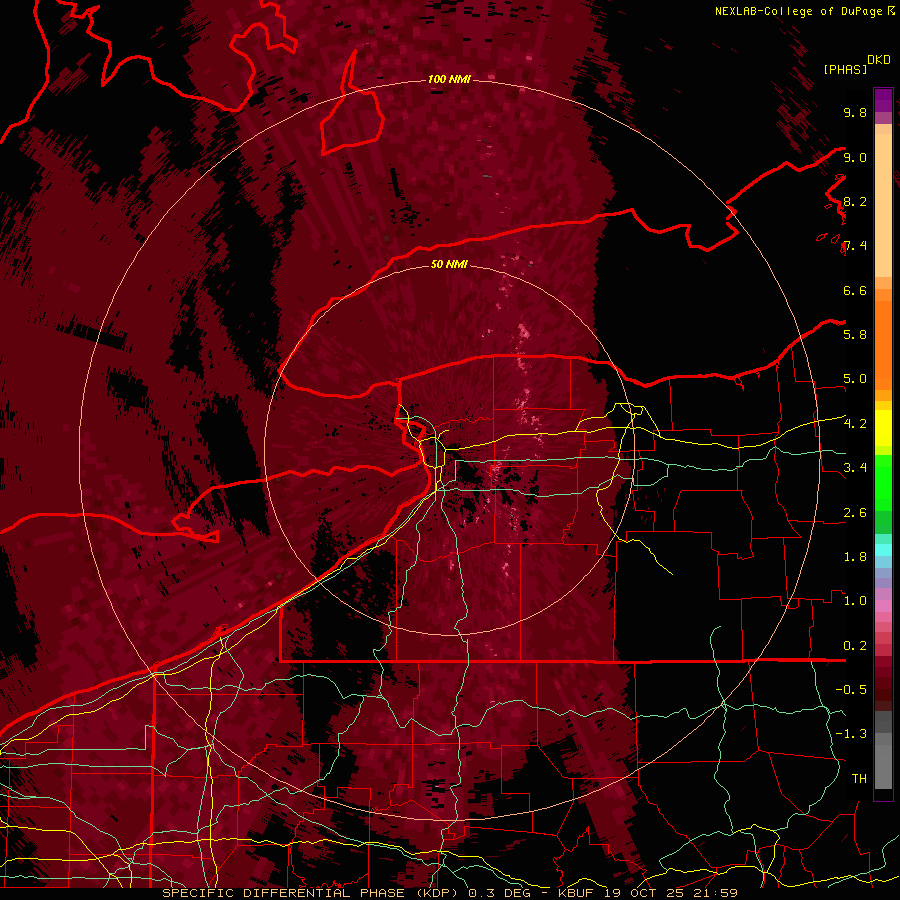Click the 1.8 value on the color scale
Screen dimensions: 900x900
coord(855,557)
